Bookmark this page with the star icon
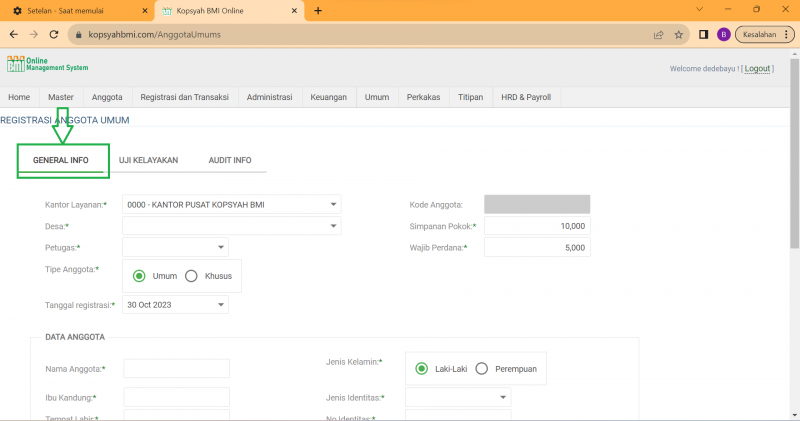The height and width of the screenshot is (421, 800). coord(679,35)
